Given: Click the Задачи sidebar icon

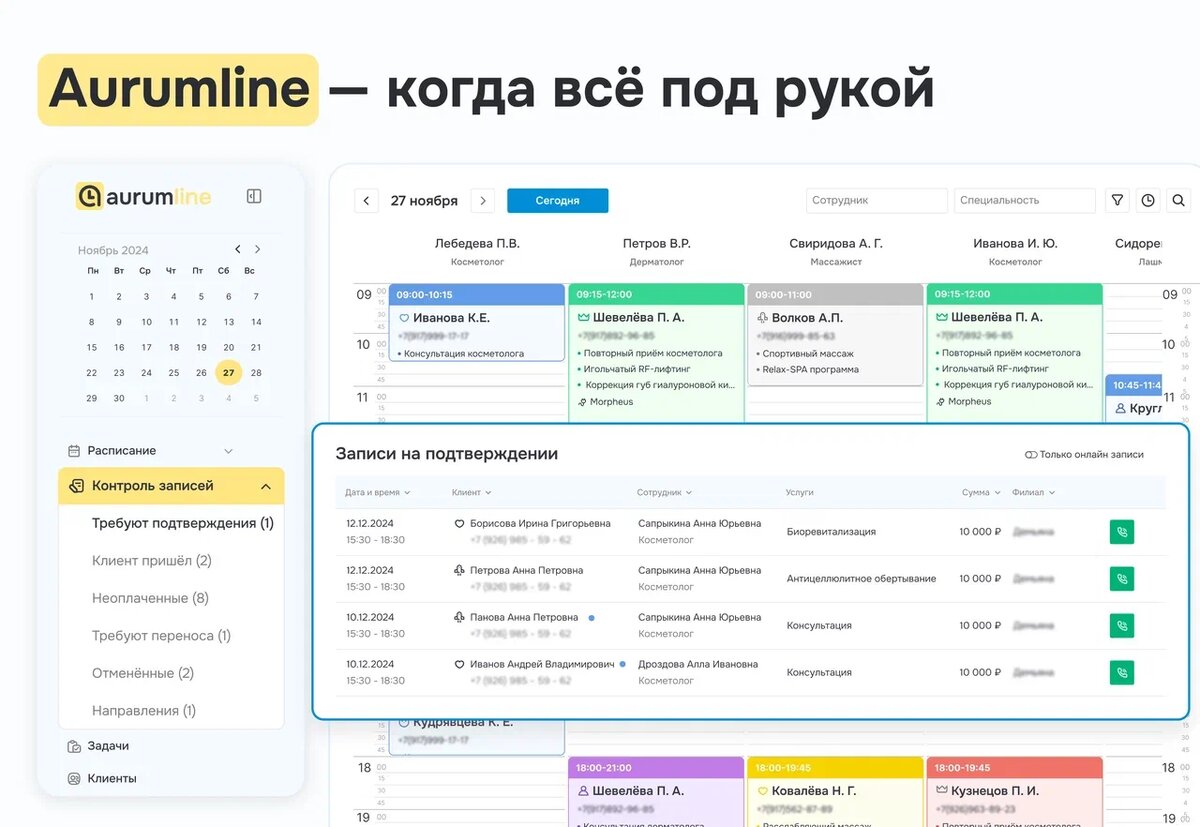Looking at the screenshot, I should (73, 746).
